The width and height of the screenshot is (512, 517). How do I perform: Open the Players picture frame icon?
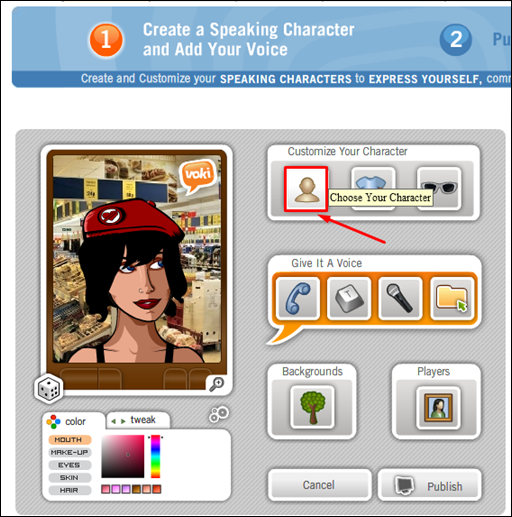(438, 408)
